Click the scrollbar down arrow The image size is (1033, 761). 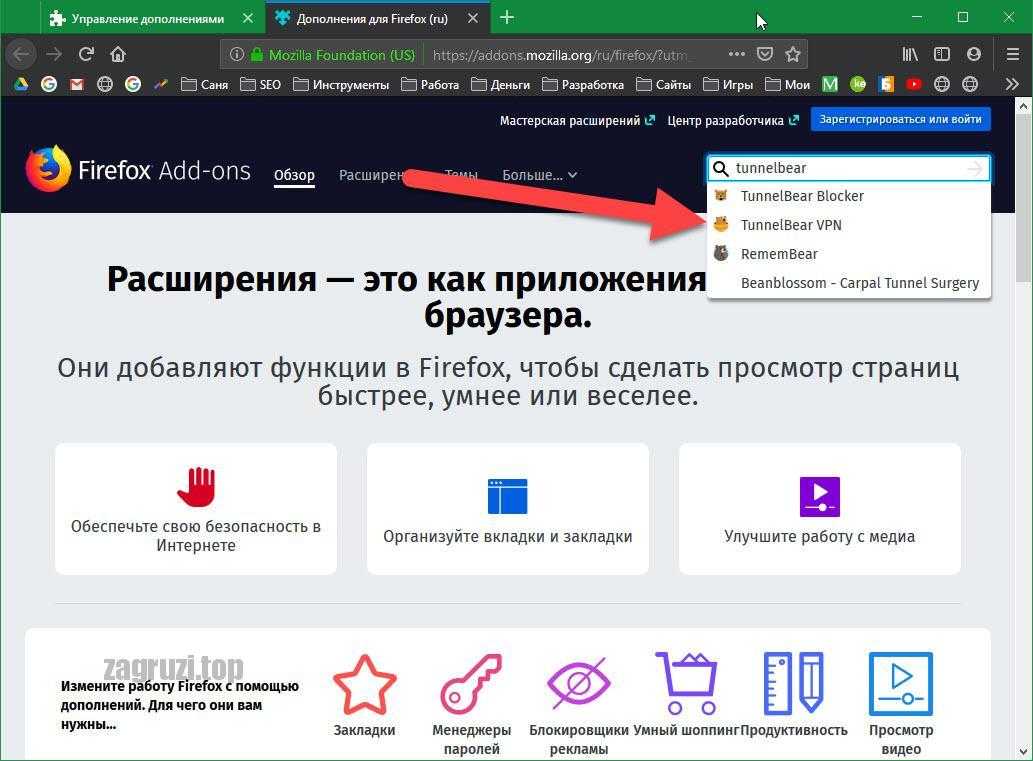tap(1023, 750)
